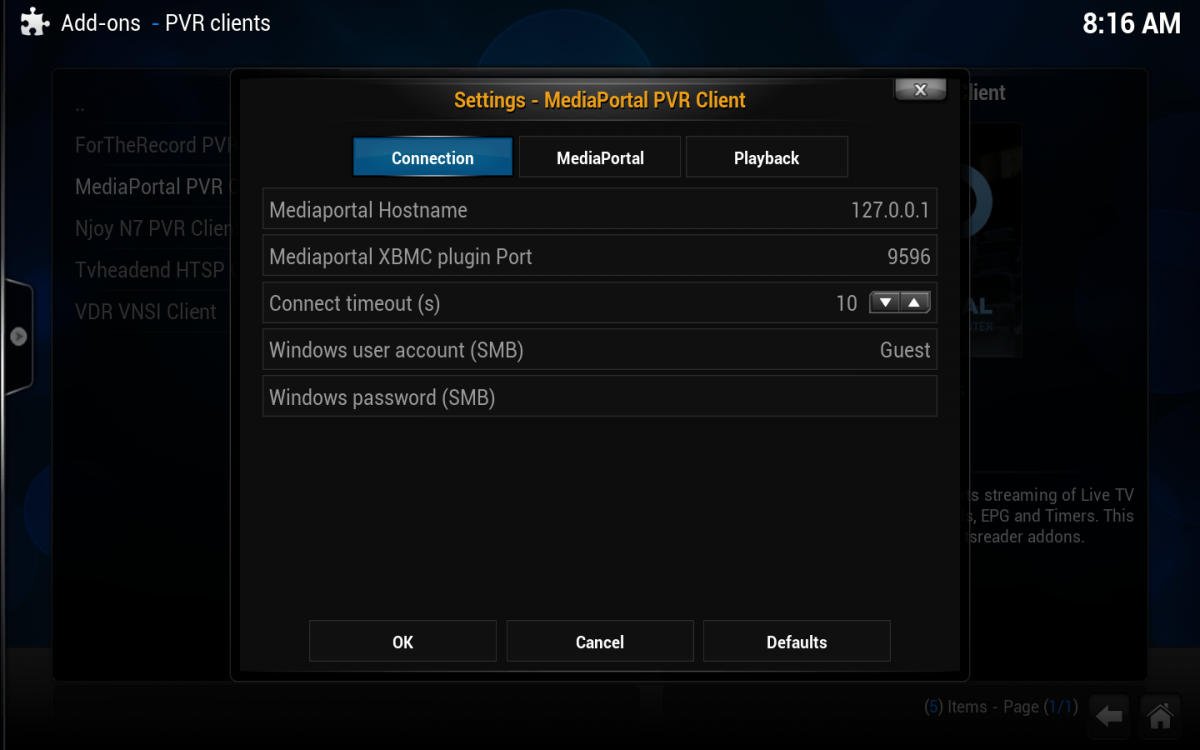Select the Connection tab
Viewport: 1200px width, 750px height.
(432, 157)
